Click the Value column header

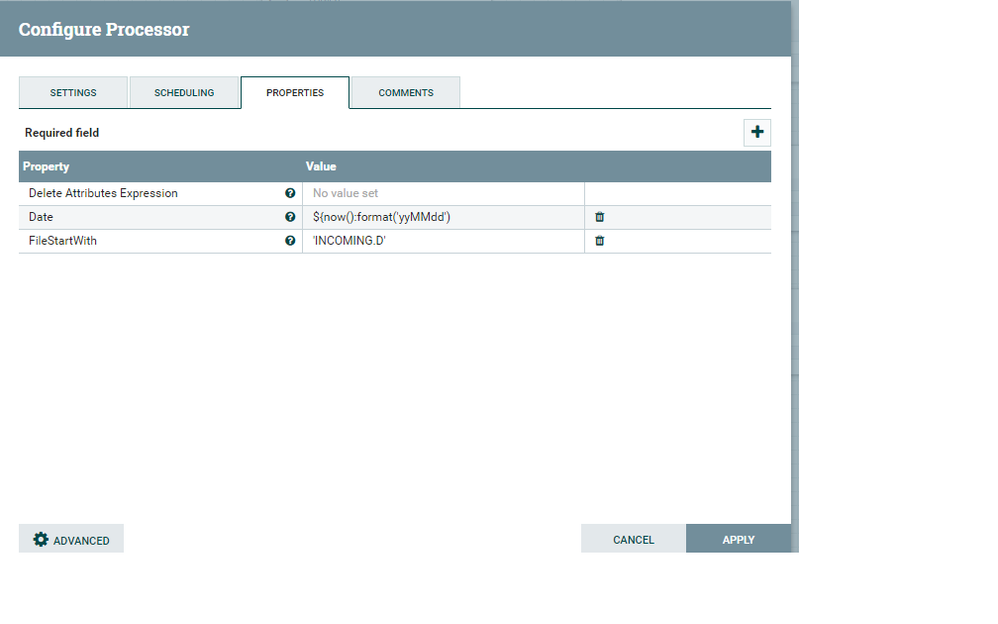(x=321, y=166)
